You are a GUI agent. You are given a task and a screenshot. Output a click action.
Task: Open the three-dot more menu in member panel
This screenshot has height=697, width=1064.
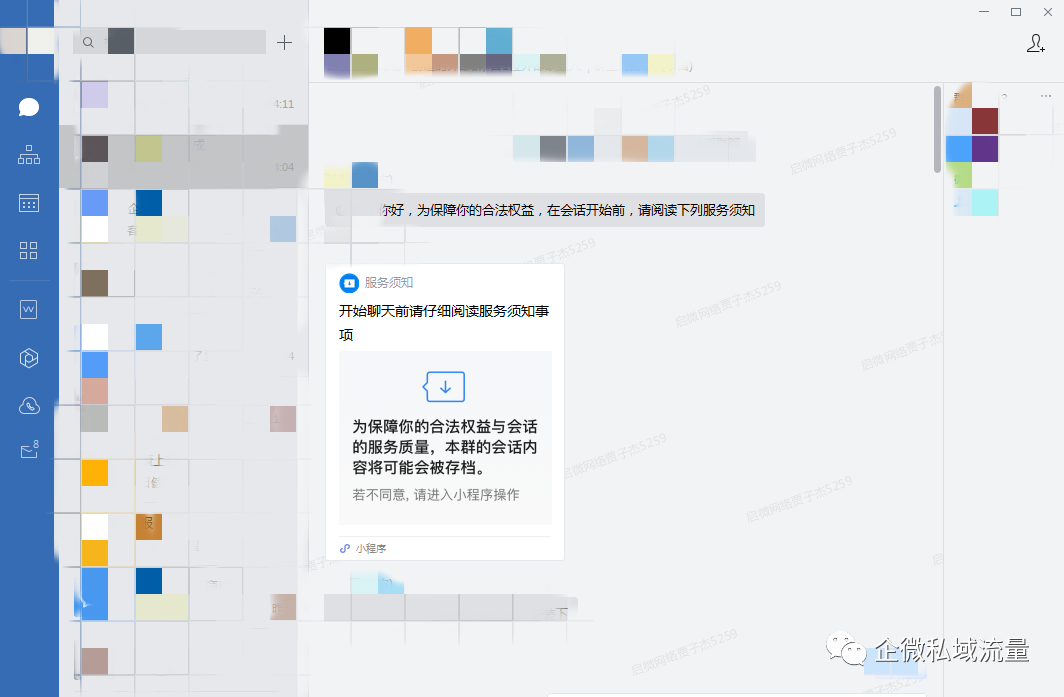tap(1046, 96)
